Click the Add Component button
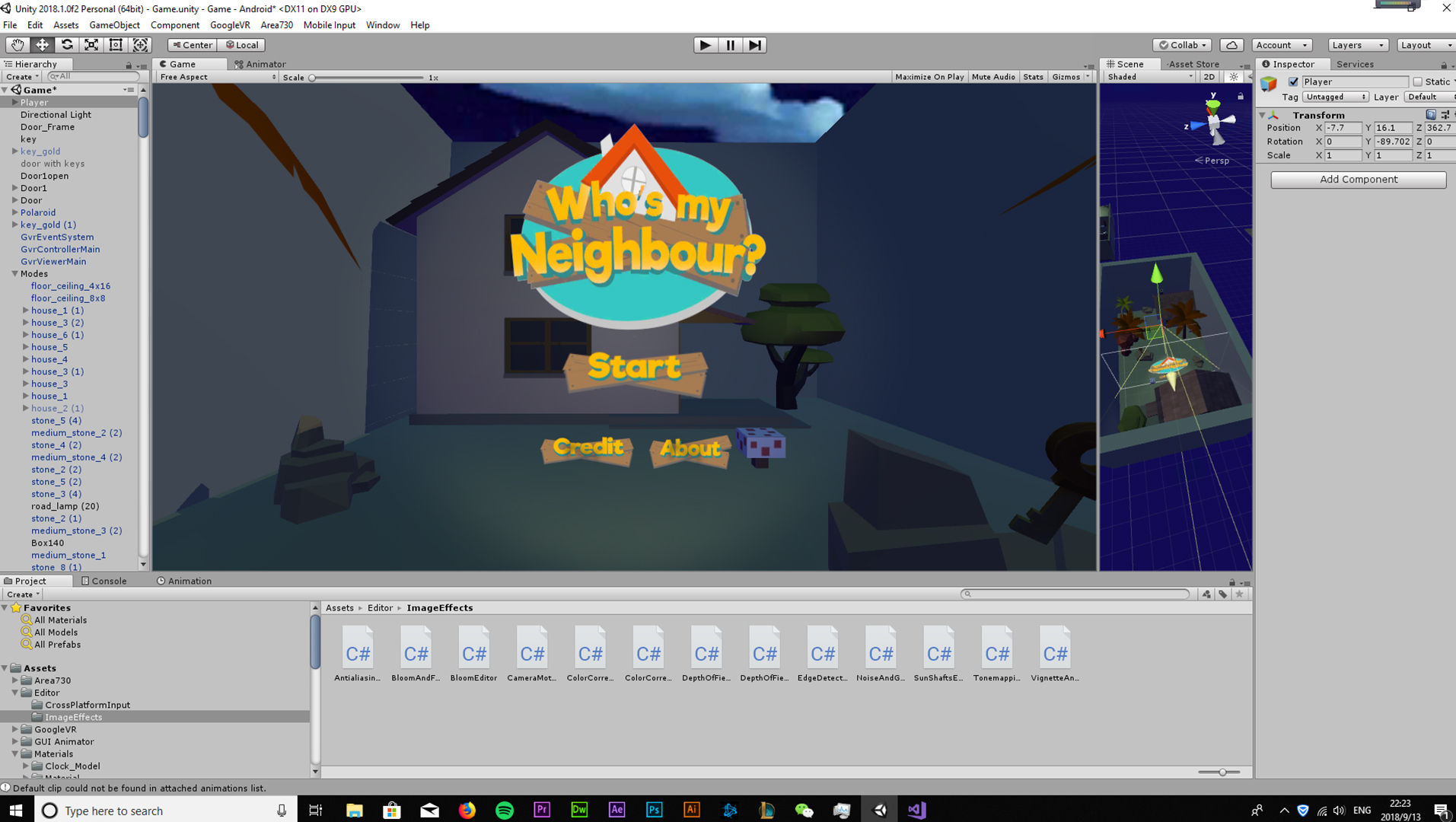The width and height of the screenshot is (1456, 822). point(1358,180)
